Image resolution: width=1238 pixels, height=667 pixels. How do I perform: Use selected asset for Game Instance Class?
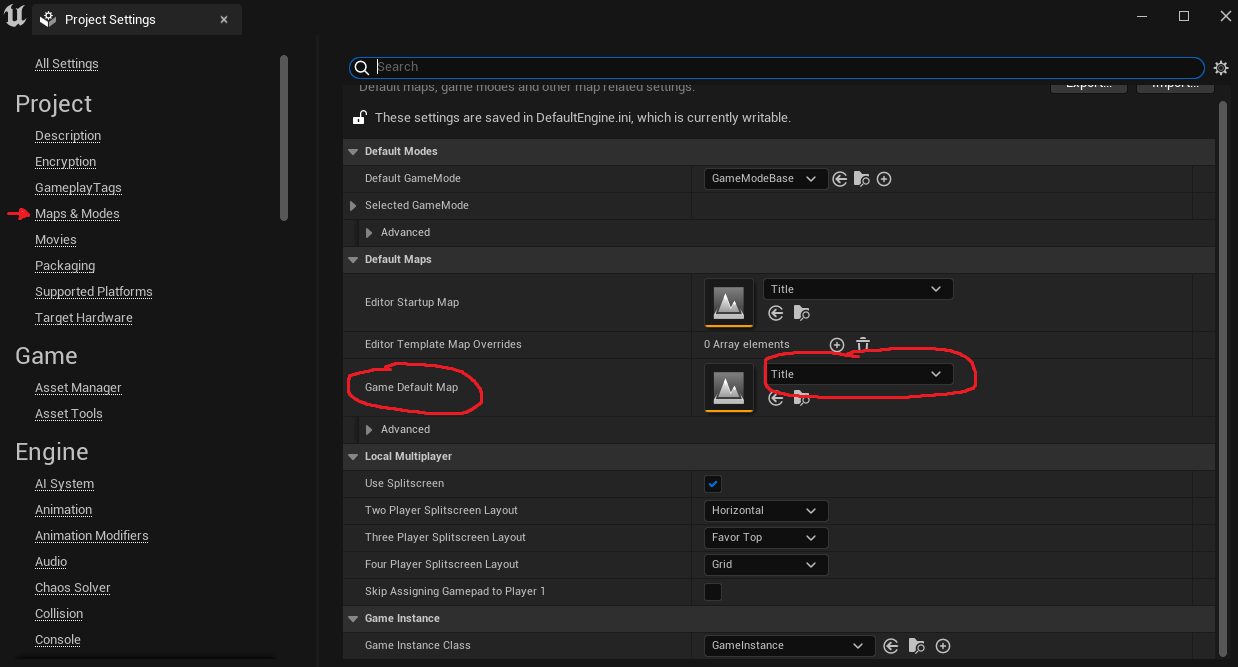point(890,646)
